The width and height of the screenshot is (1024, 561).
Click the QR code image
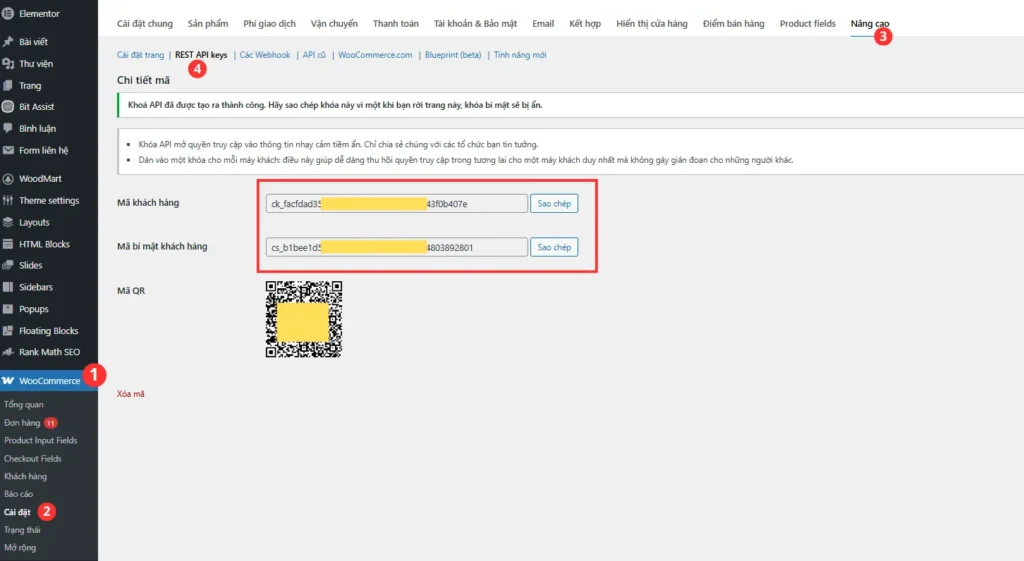[x=304, y=319]
